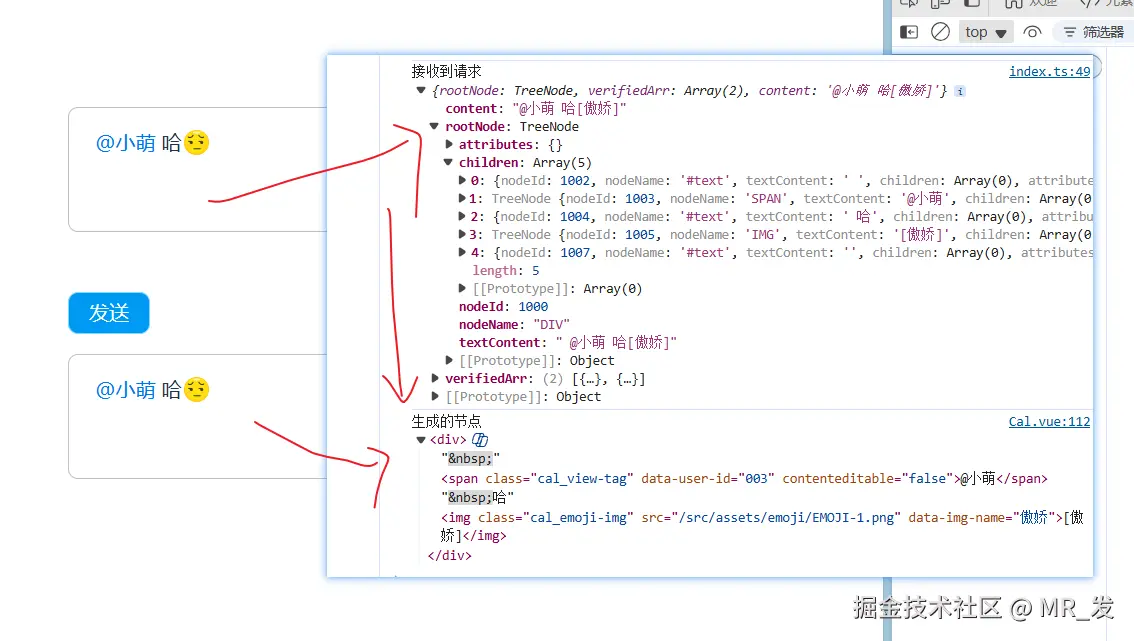Expand [[Prototype]]: Array(0) entry

pos(462,288)
